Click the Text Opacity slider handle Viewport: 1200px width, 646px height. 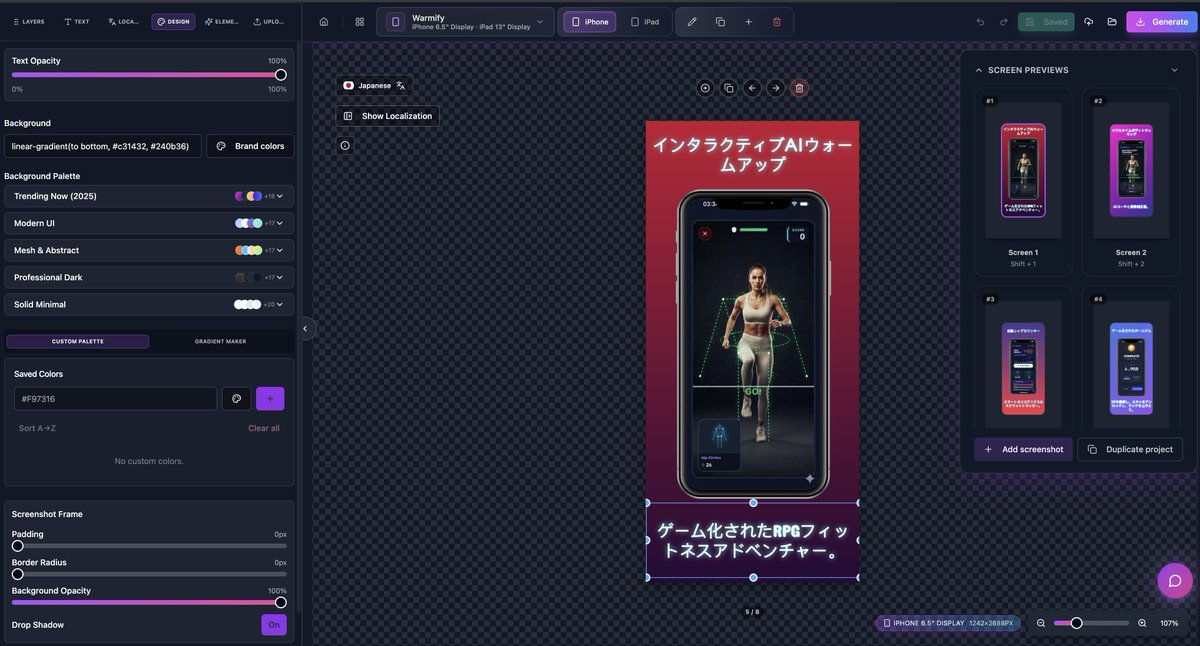(x=281, y=75)
